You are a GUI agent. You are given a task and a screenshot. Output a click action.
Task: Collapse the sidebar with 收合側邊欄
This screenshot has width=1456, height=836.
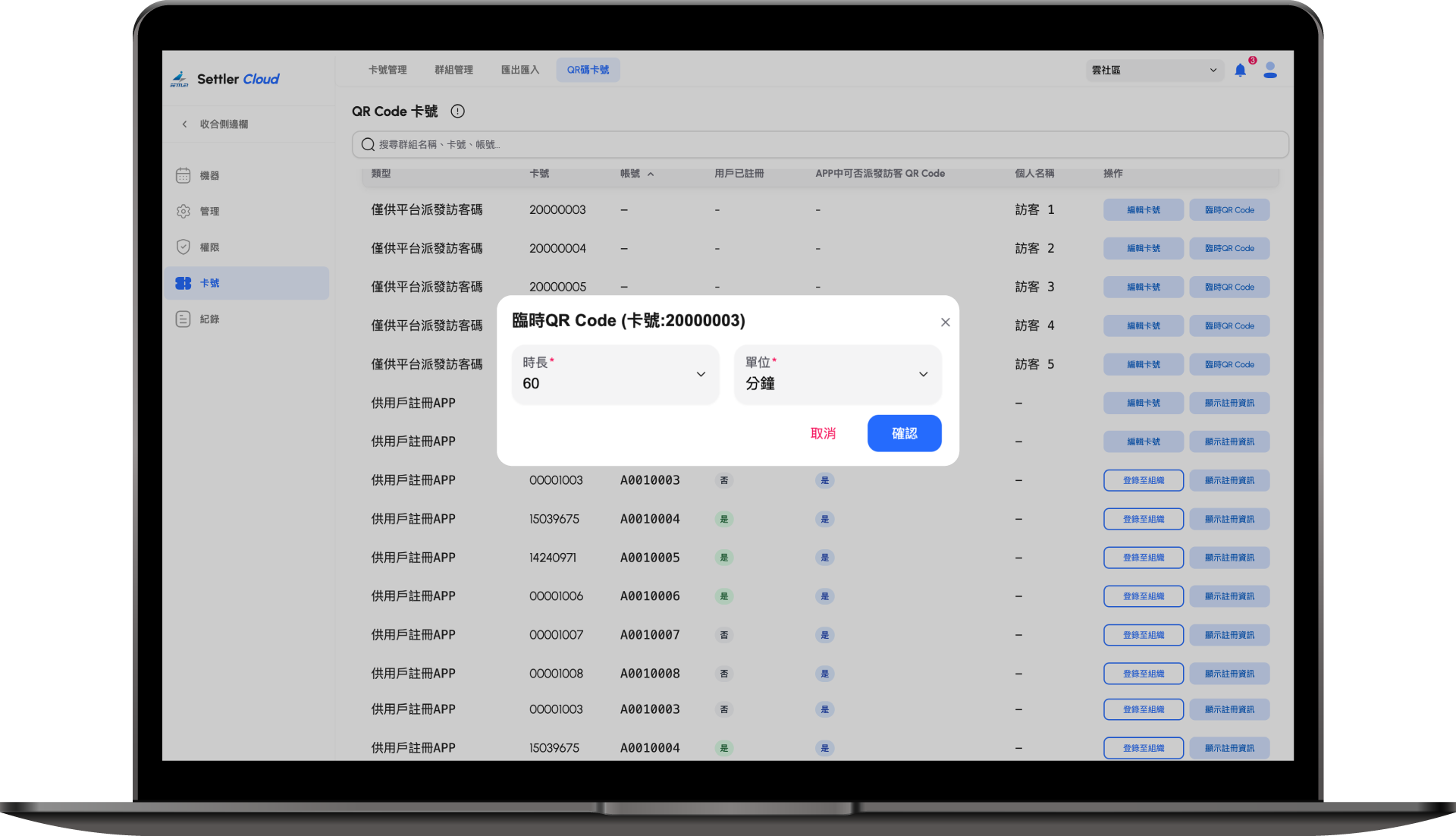tap(215, 124)
